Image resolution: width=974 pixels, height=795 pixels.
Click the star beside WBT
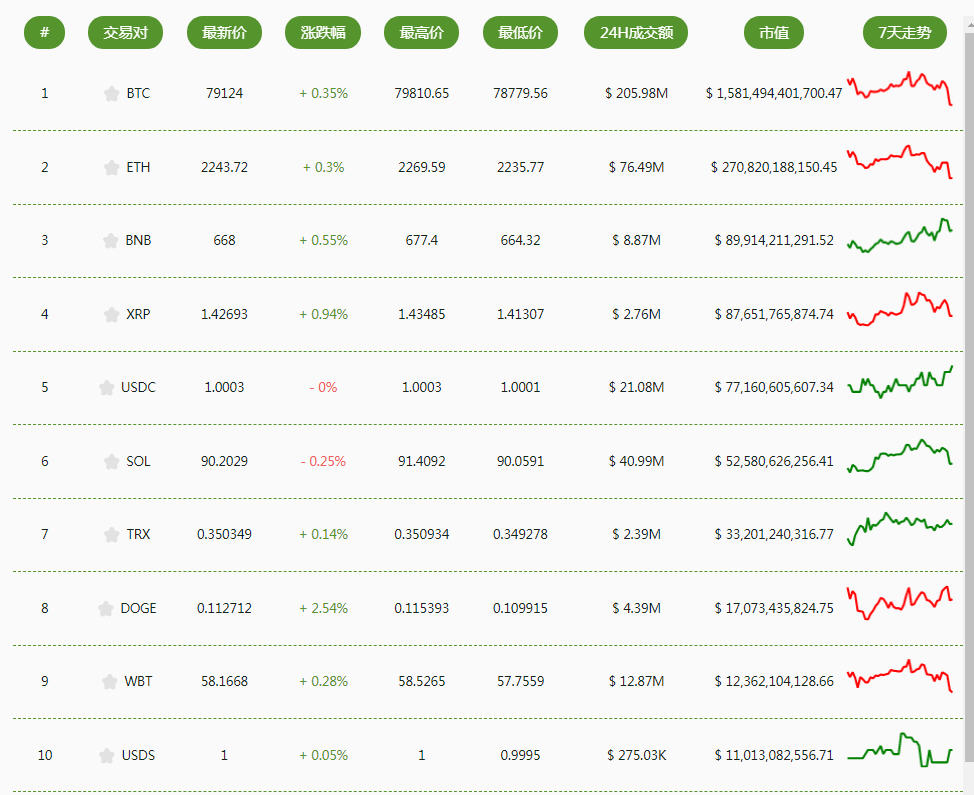[x=109, y=682]
